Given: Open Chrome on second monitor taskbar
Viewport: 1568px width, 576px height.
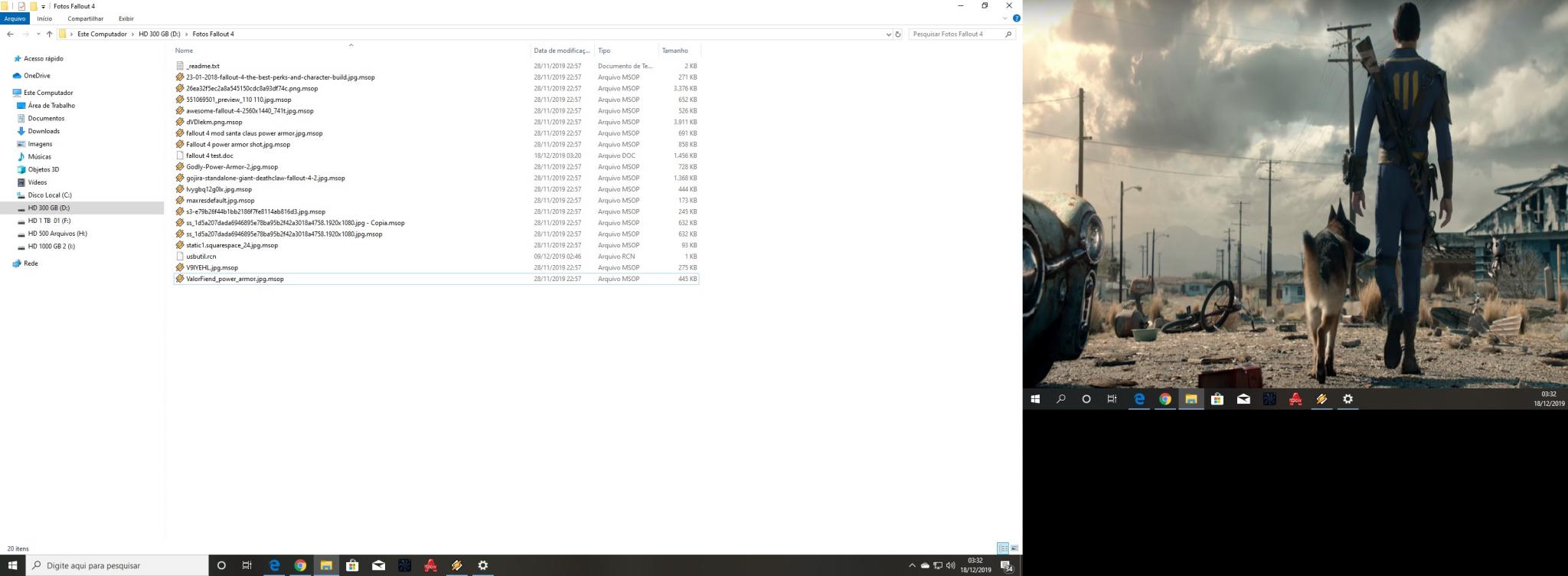Looking at the screenshot, I should (1165, 399).
